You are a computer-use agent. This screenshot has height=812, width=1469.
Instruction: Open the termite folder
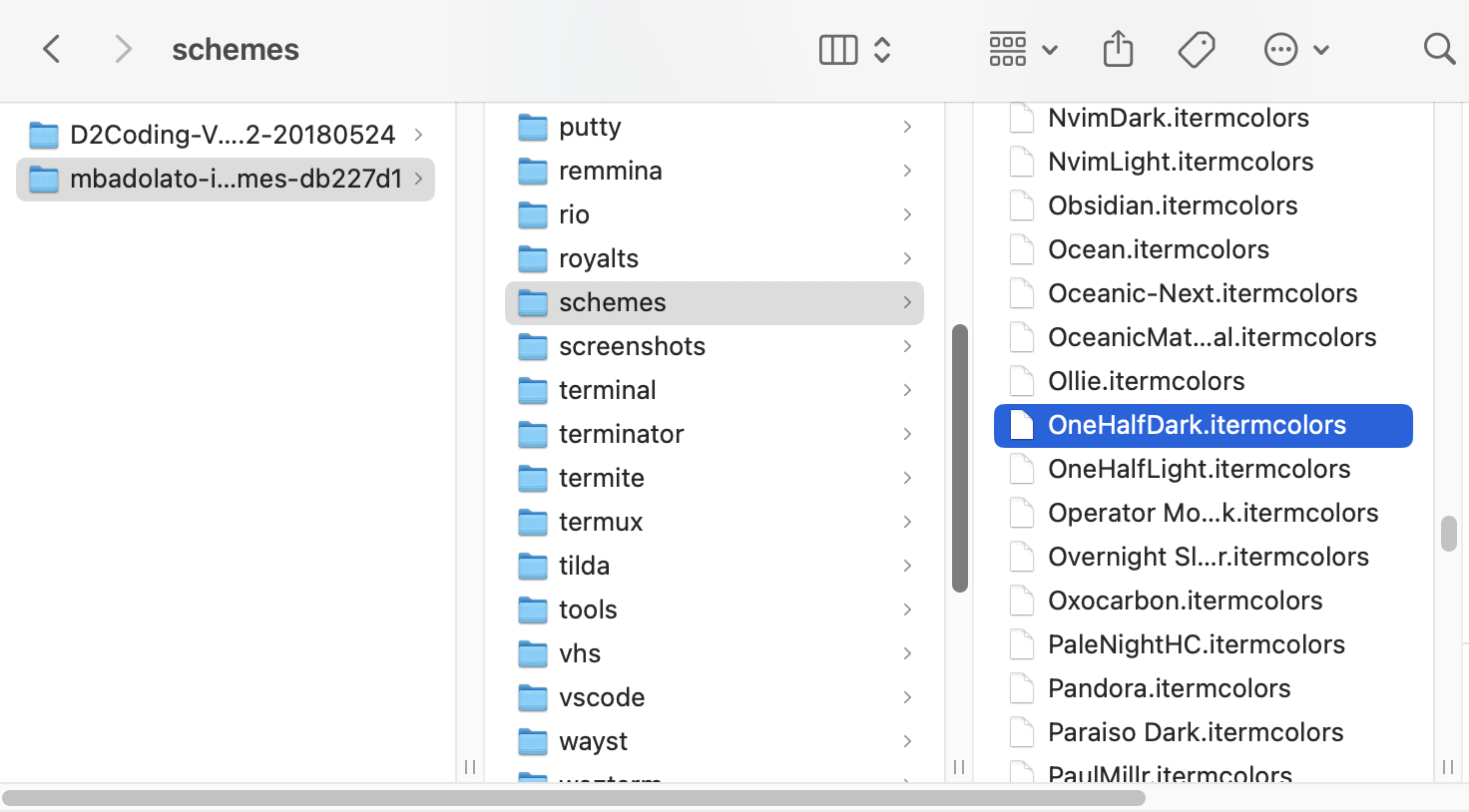click(x=715, y=478)
